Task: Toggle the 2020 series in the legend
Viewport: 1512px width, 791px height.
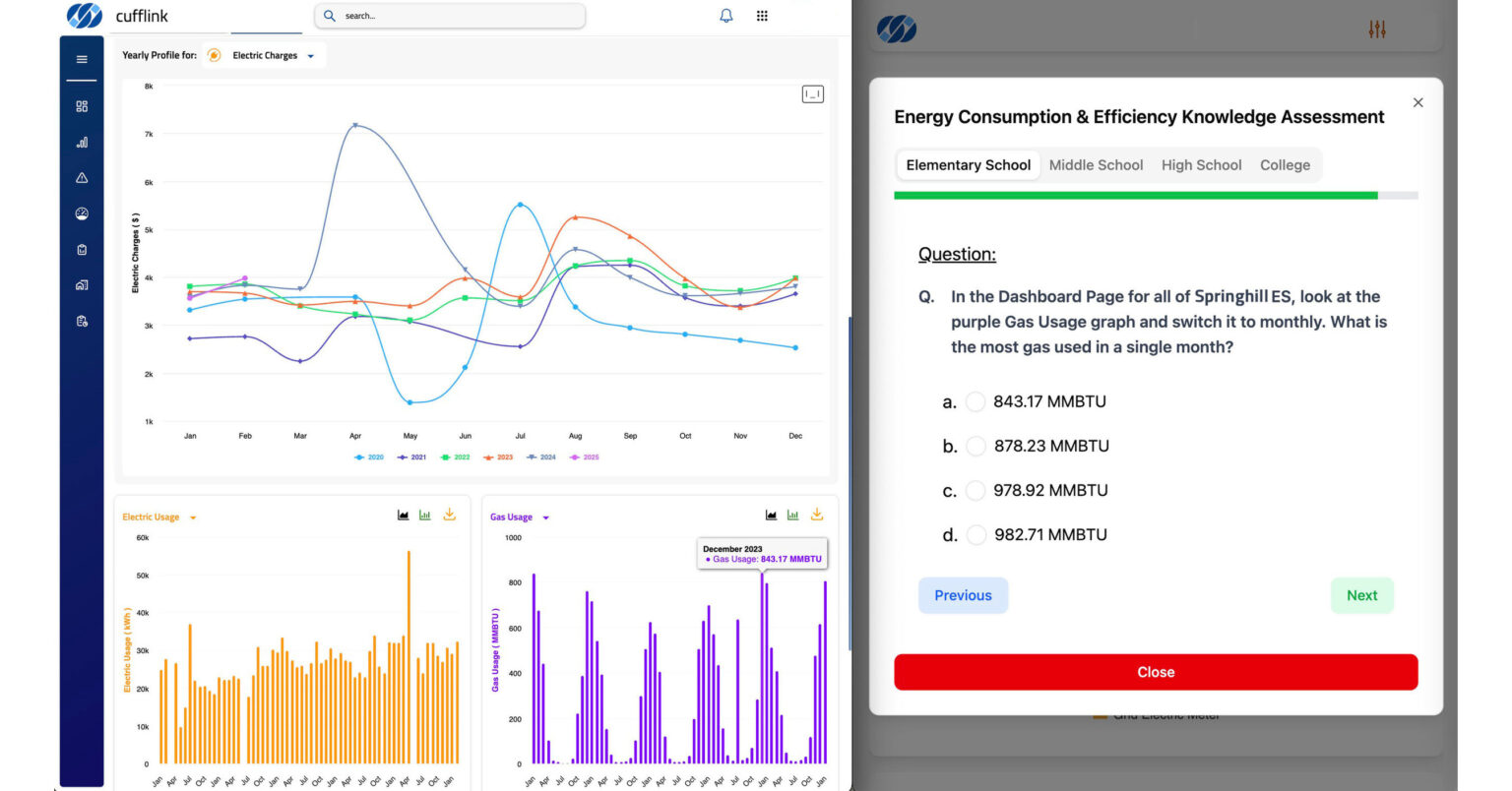Action: tap(369, 457)
